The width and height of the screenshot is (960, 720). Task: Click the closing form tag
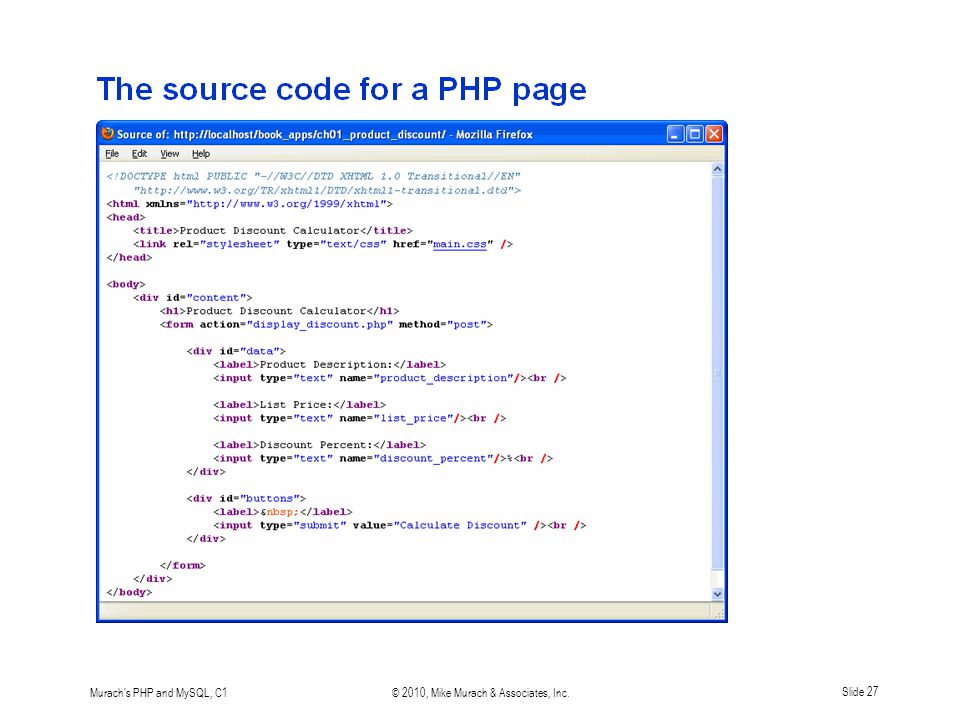[182, 566]
